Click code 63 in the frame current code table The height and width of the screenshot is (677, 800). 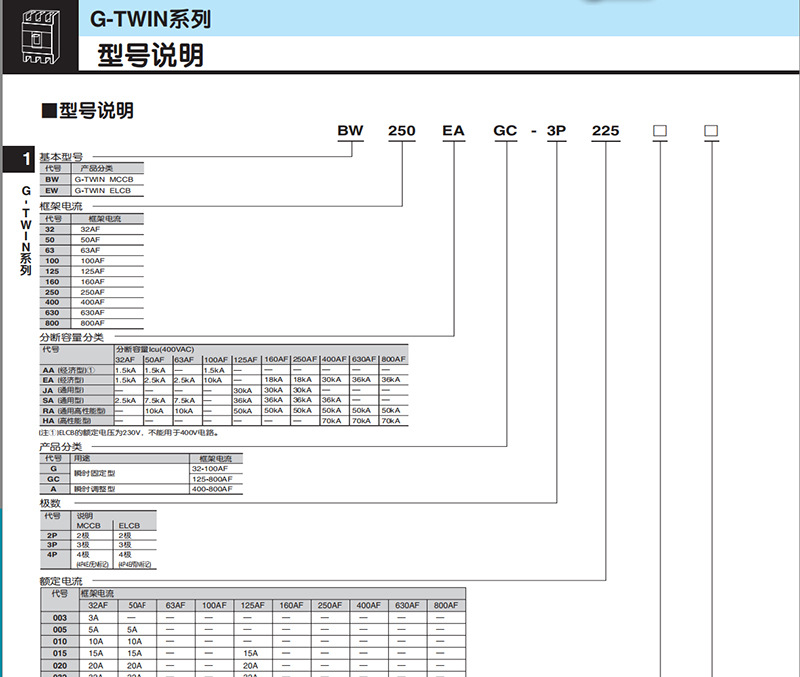(49, 250)
